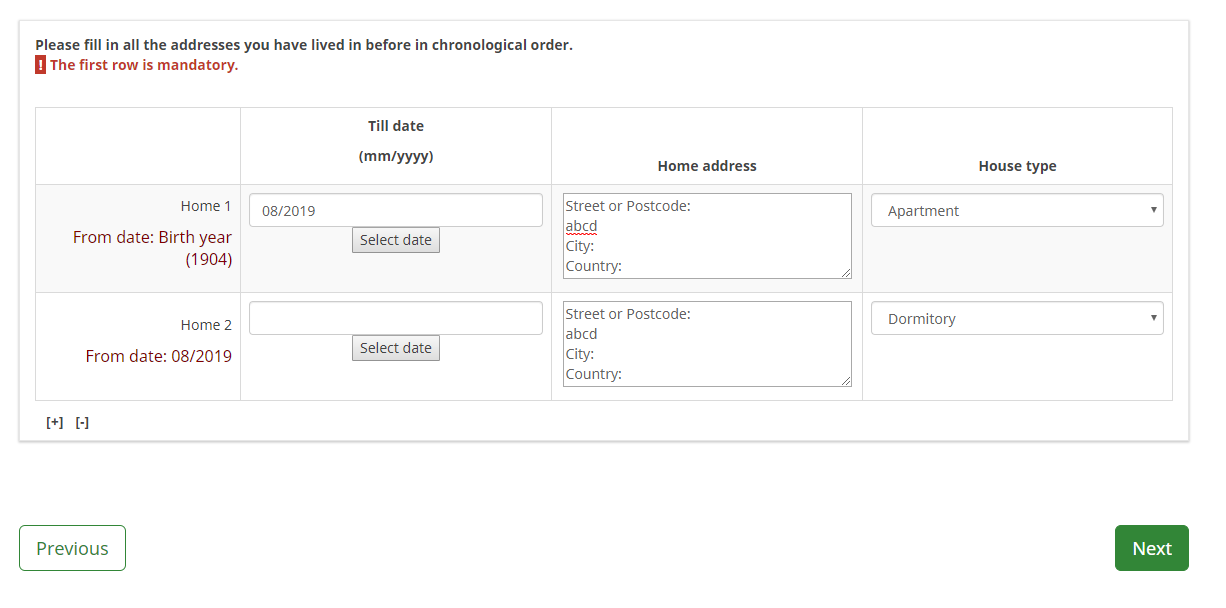Click the Home address column header
Image resolution: width=1226 pixels, height=608 pixels.
707,166
